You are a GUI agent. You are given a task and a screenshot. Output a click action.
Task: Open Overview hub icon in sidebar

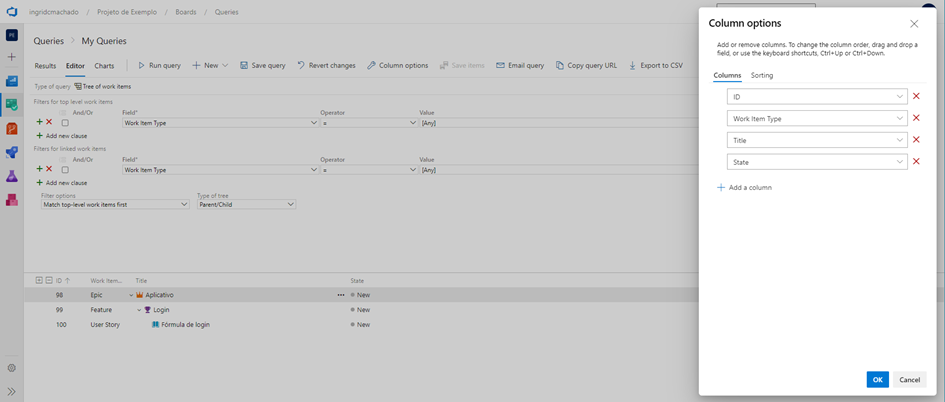11,81
